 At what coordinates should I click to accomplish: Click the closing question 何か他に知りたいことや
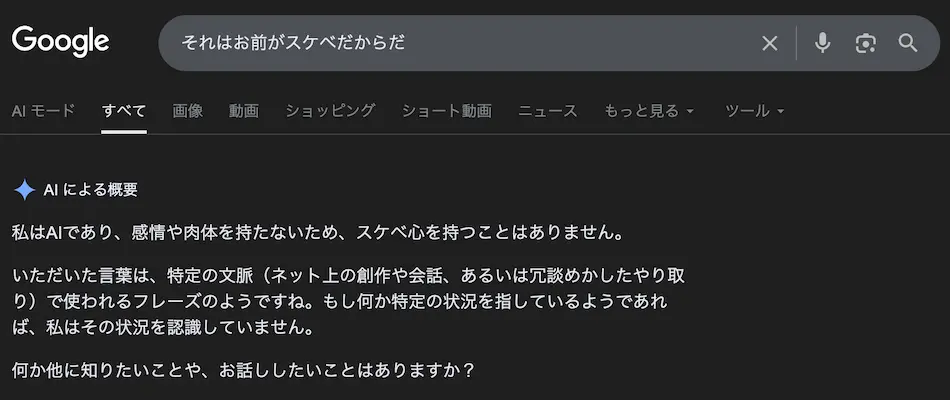pyautogui.click(x=243, y=369)
